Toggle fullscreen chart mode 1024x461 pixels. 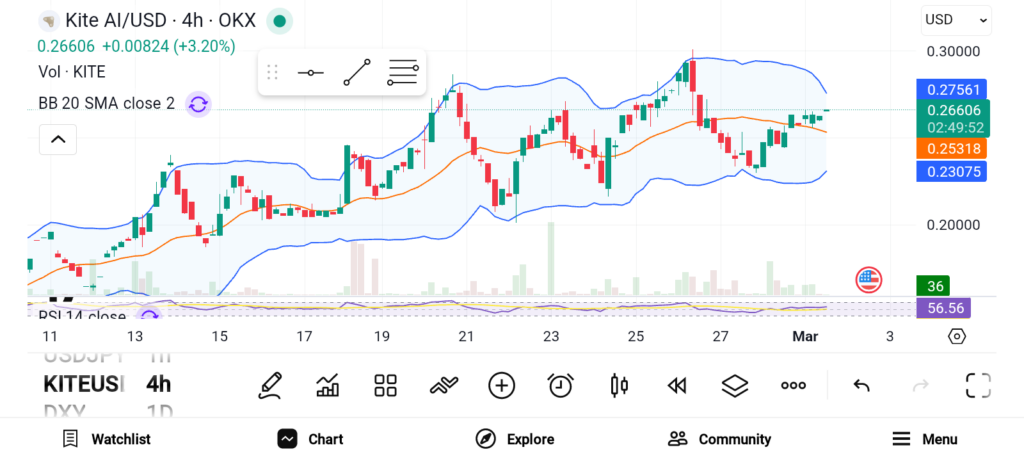[977, 385]
